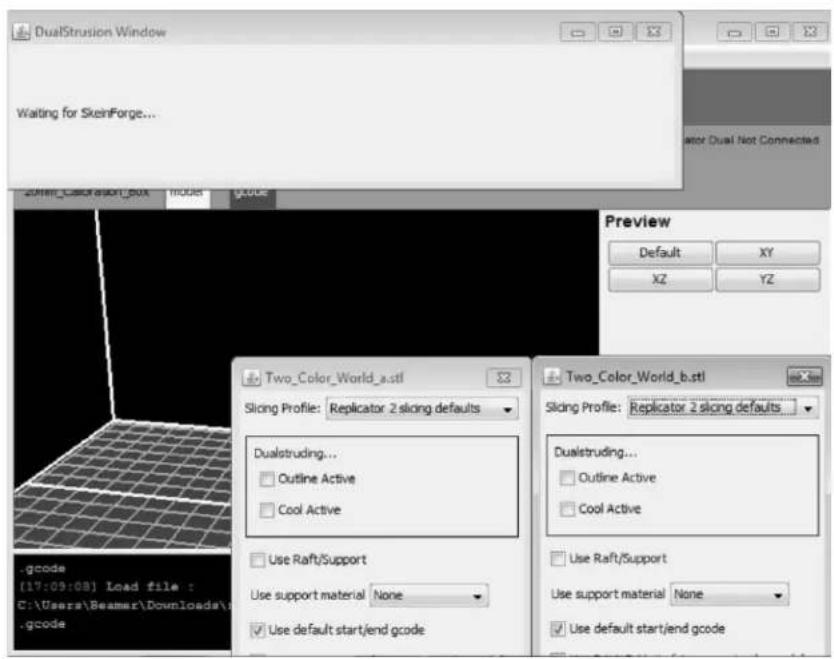Close the Two_Color_World_b.stl dialog
The width and height of the screenshot is (834, 659).
coord(805,377)
